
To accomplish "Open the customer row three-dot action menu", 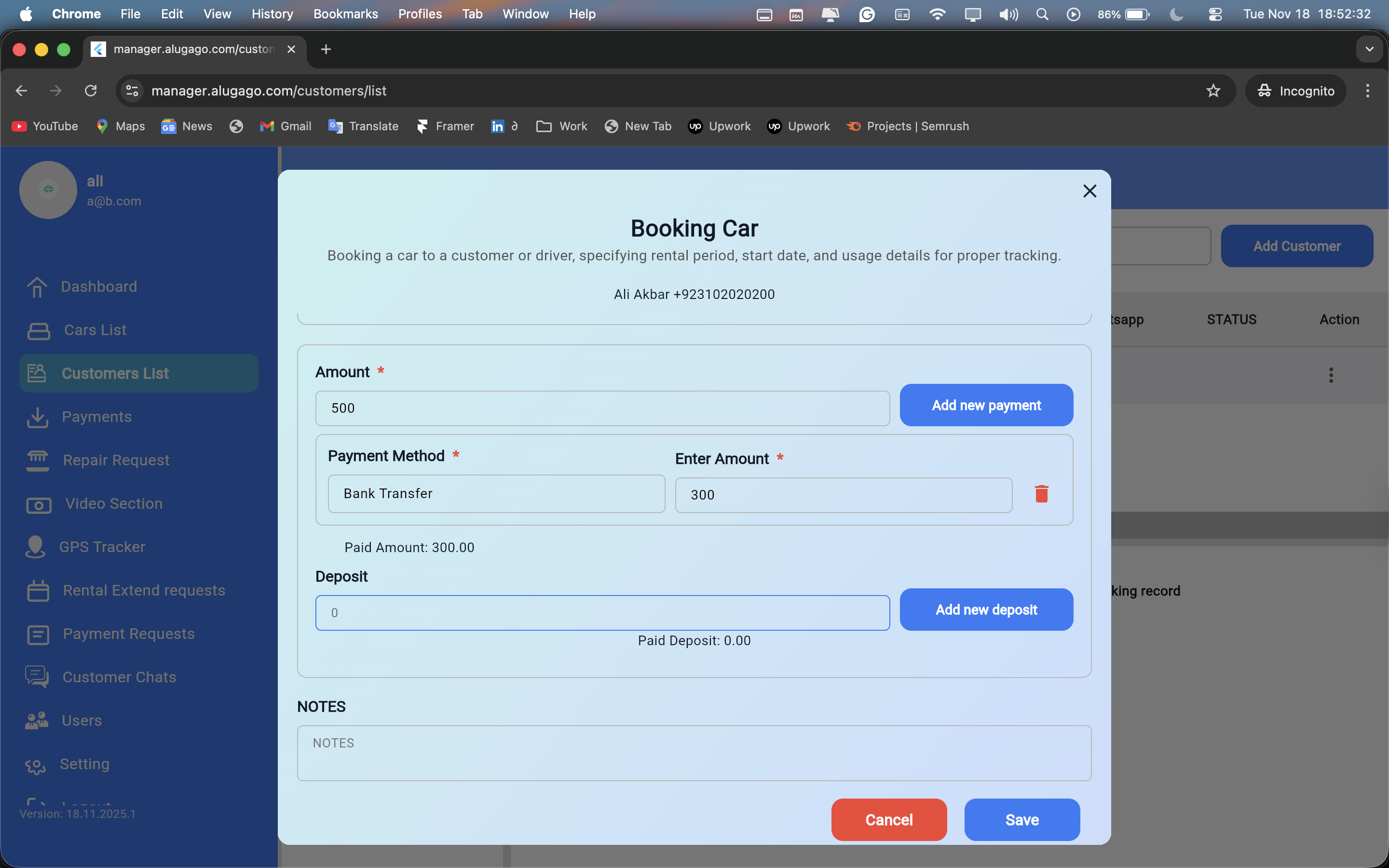I will point(1331,376).
